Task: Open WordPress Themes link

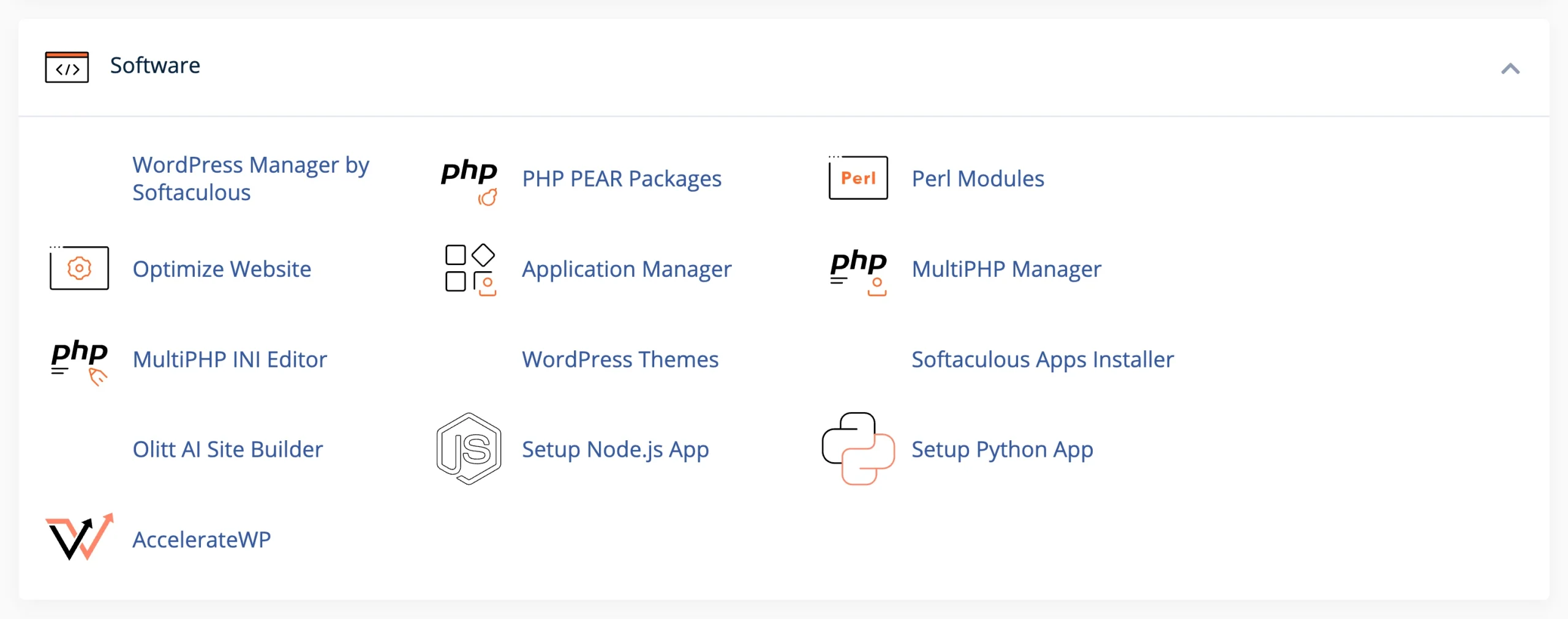Action: coord(620,359)
